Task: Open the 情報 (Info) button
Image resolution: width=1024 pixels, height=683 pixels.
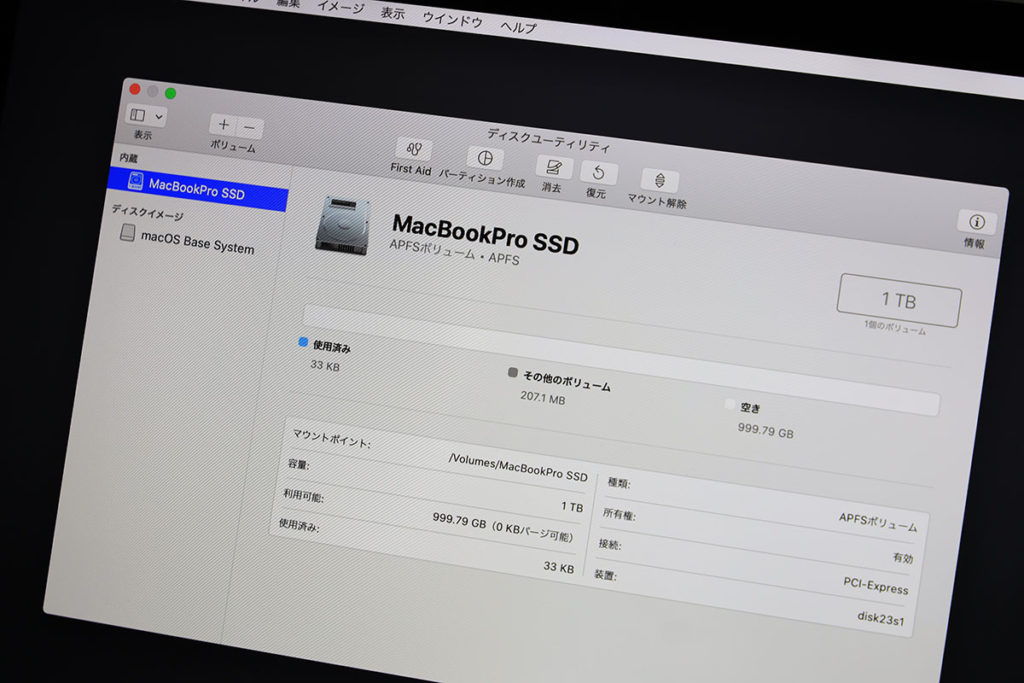Action: pos(977,222)
